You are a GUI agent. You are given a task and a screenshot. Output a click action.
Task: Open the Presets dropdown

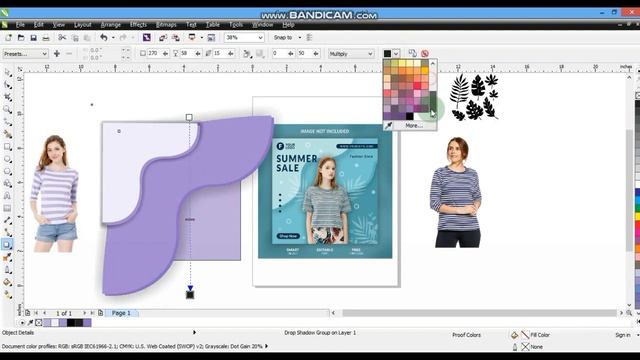[x=25, y=53]
